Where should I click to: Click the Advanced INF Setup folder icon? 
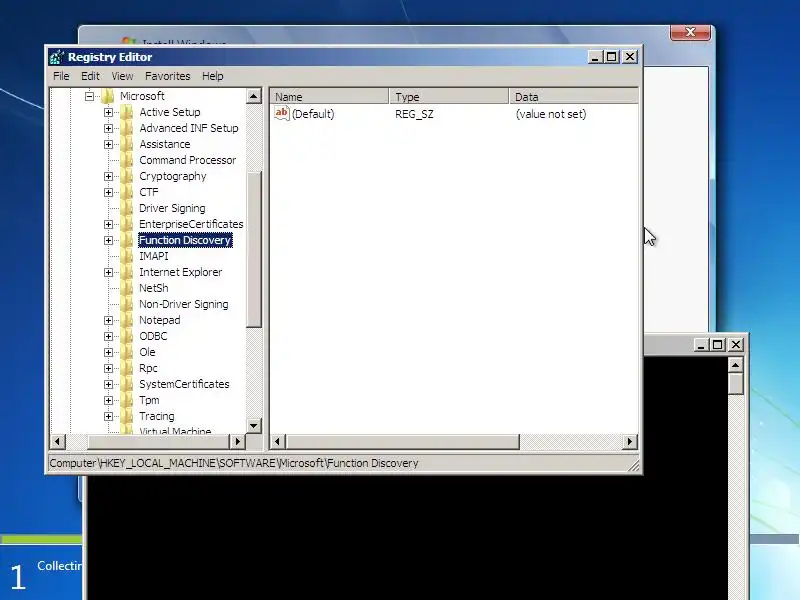(127, 128)
